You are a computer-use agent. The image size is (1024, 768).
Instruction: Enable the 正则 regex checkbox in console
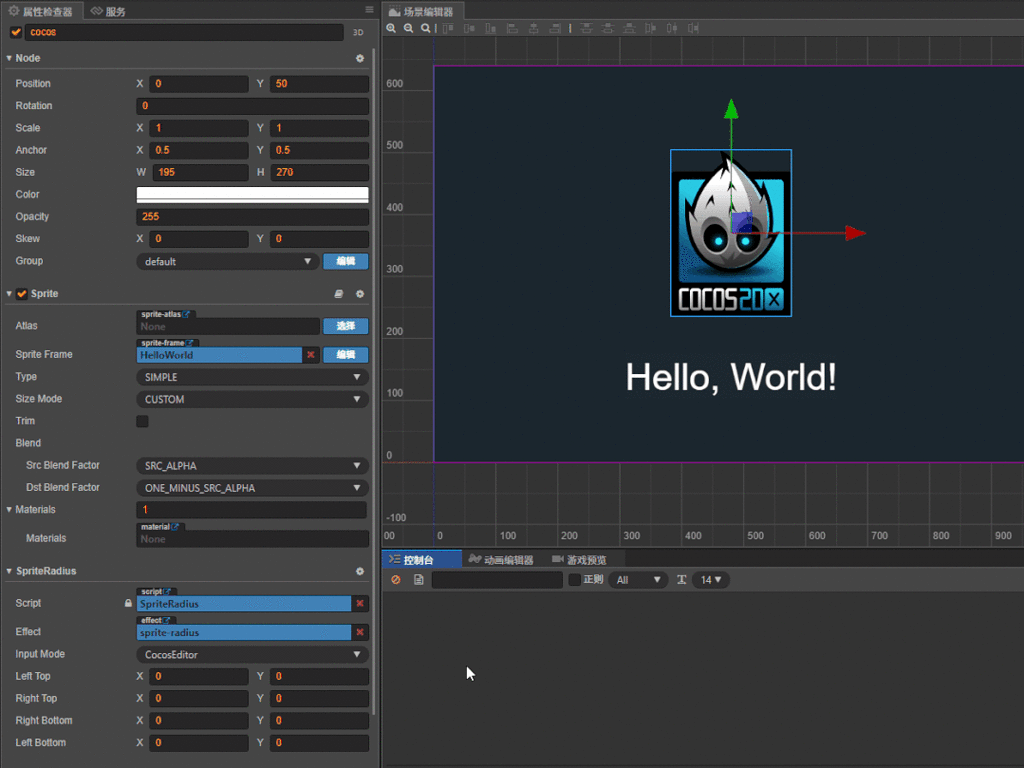(576, 579)
